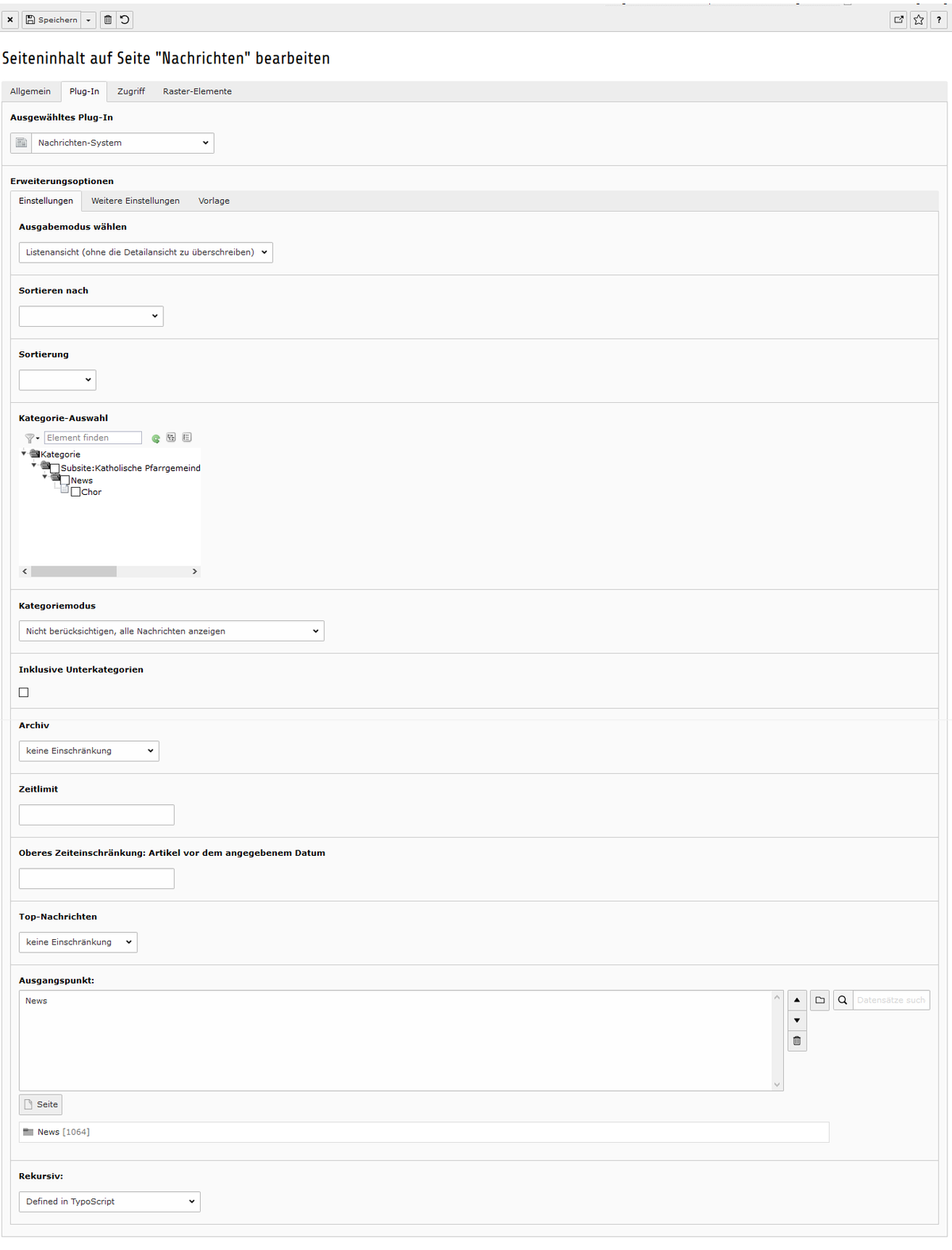Expand the Sortieren nach dropdown
The image size is (952, 1250).
[91, 316]
